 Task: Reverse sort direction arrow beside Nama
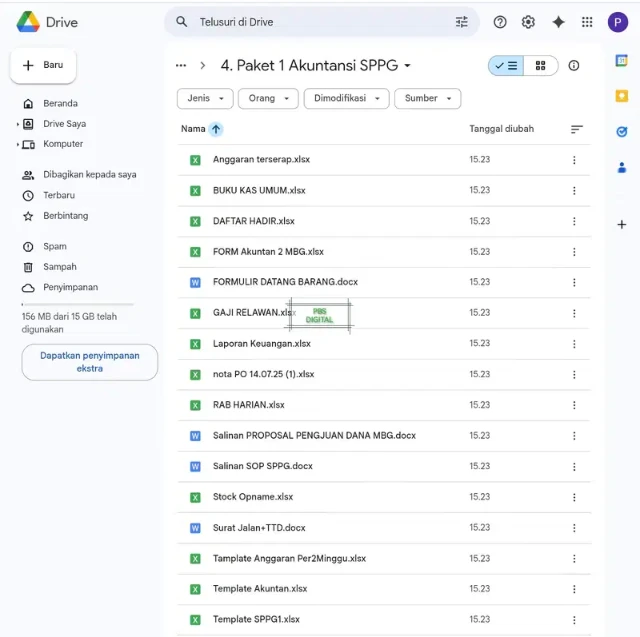click(x=217, y=129)
